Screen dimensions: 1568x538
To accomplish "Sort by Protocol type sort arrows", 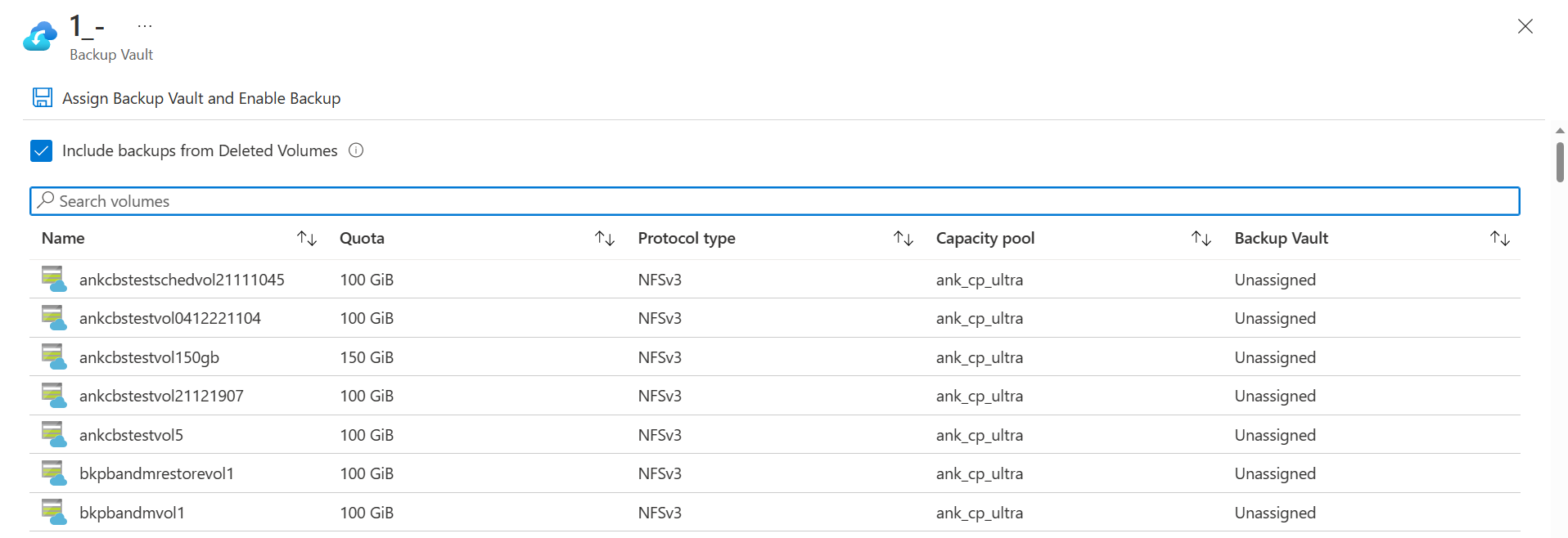I will click(x=903, y=238).
